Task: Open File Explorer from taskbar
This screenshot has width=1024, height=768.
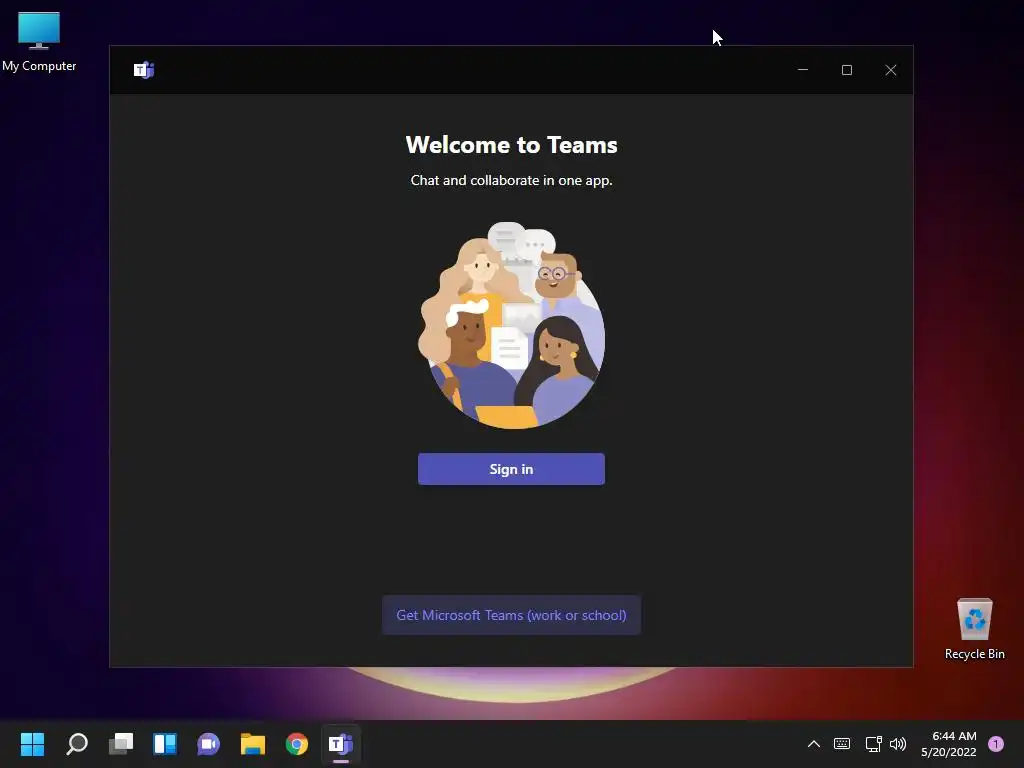Action: tap(253, 744)
